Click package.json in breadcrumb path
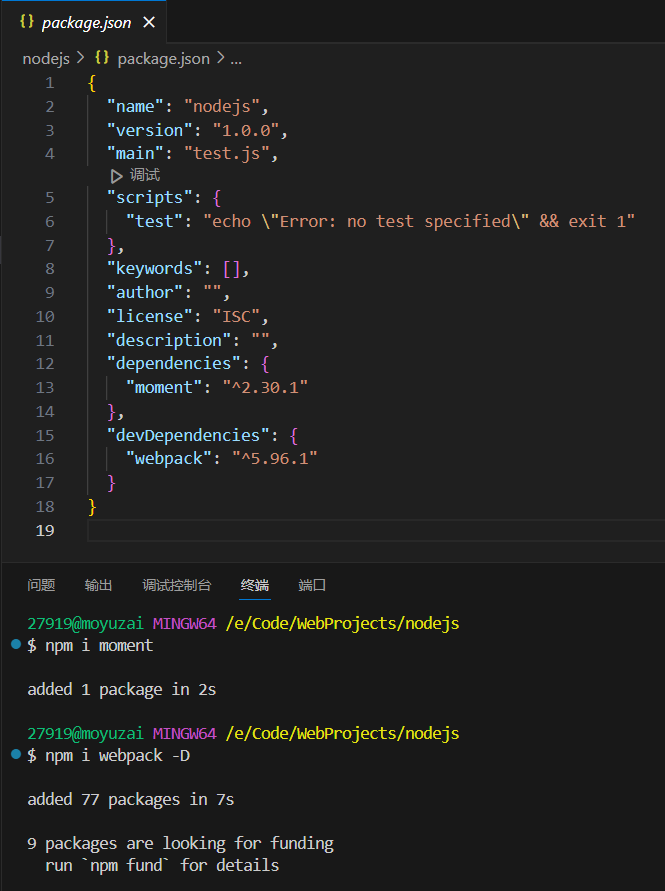The image size is (665, 891). (163, 59)
